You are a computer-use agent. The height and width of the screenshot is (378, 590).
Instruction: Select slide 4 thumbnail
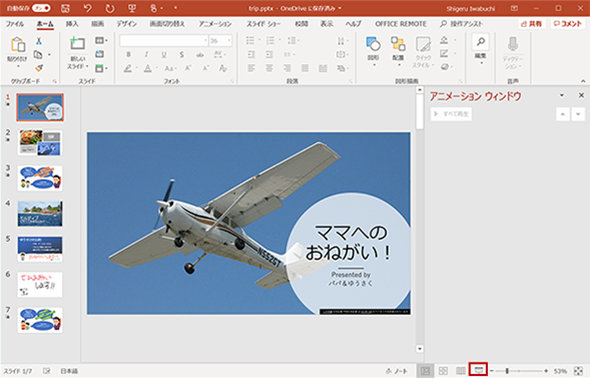40,214
